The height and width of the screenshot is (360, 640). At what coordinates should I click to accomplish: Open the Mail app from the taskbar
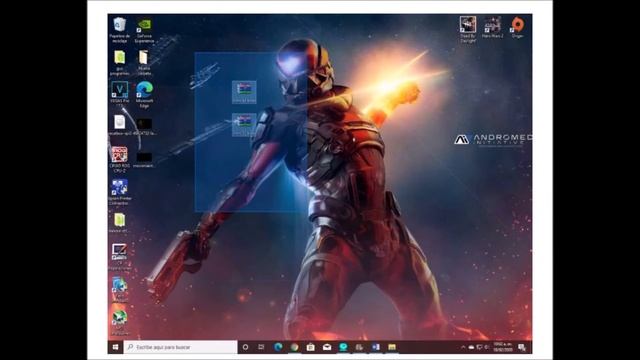click(327, 347)
